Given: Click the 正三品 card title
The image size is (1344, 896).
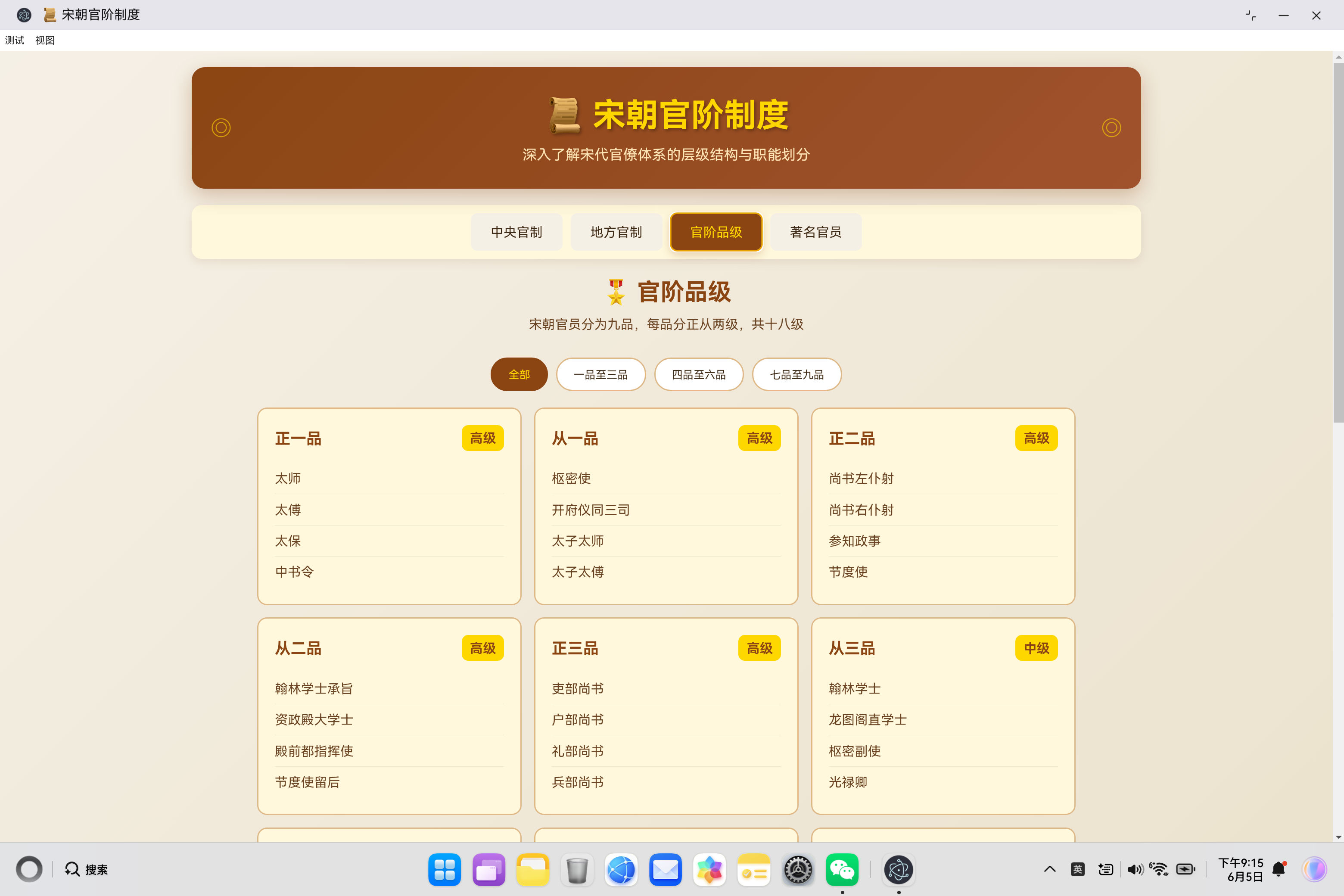Looking at the screenshot, I should pyautogui.click(x=575, y=648).
